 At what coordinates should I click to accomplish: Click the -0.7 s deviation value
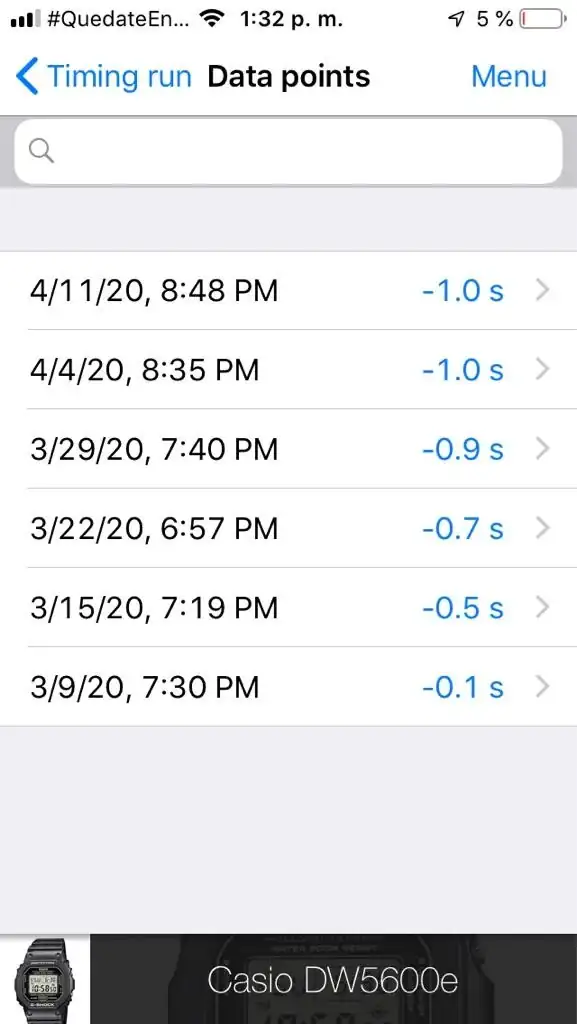(463, 528)
